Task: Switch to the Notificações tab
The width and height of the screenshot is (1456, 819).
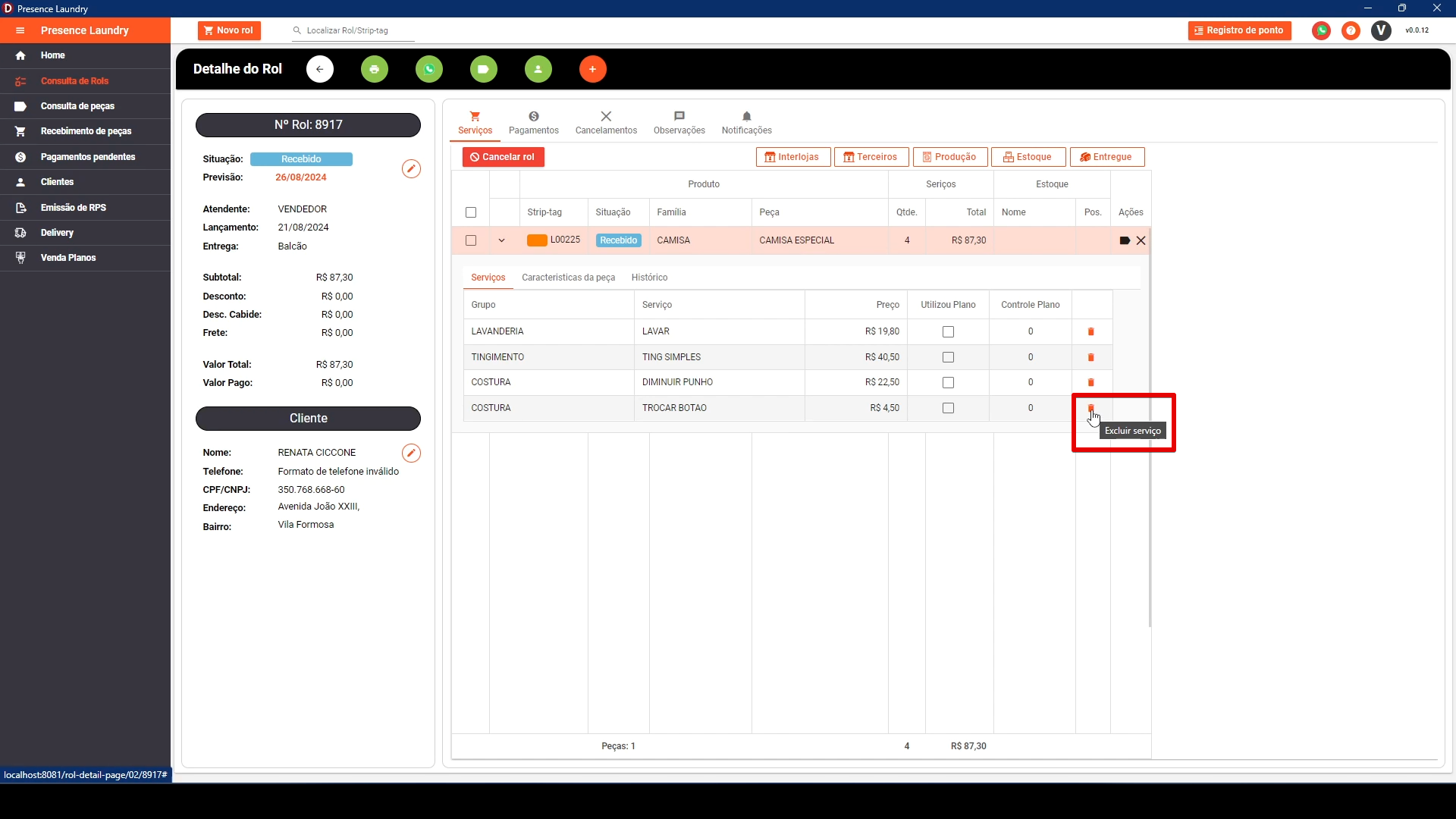Action: pos(747,123)
